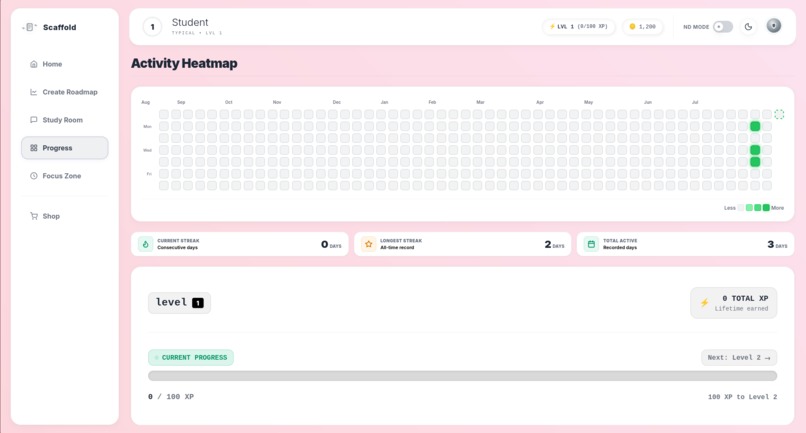
Task: Go to the Study Room
Action: coord(65,120)
